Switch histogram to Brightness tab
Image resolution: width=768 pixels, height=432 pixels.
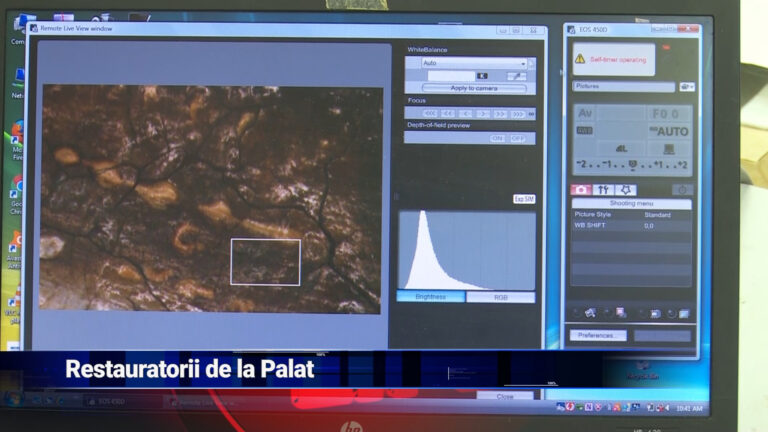click(x=431, y=297)
